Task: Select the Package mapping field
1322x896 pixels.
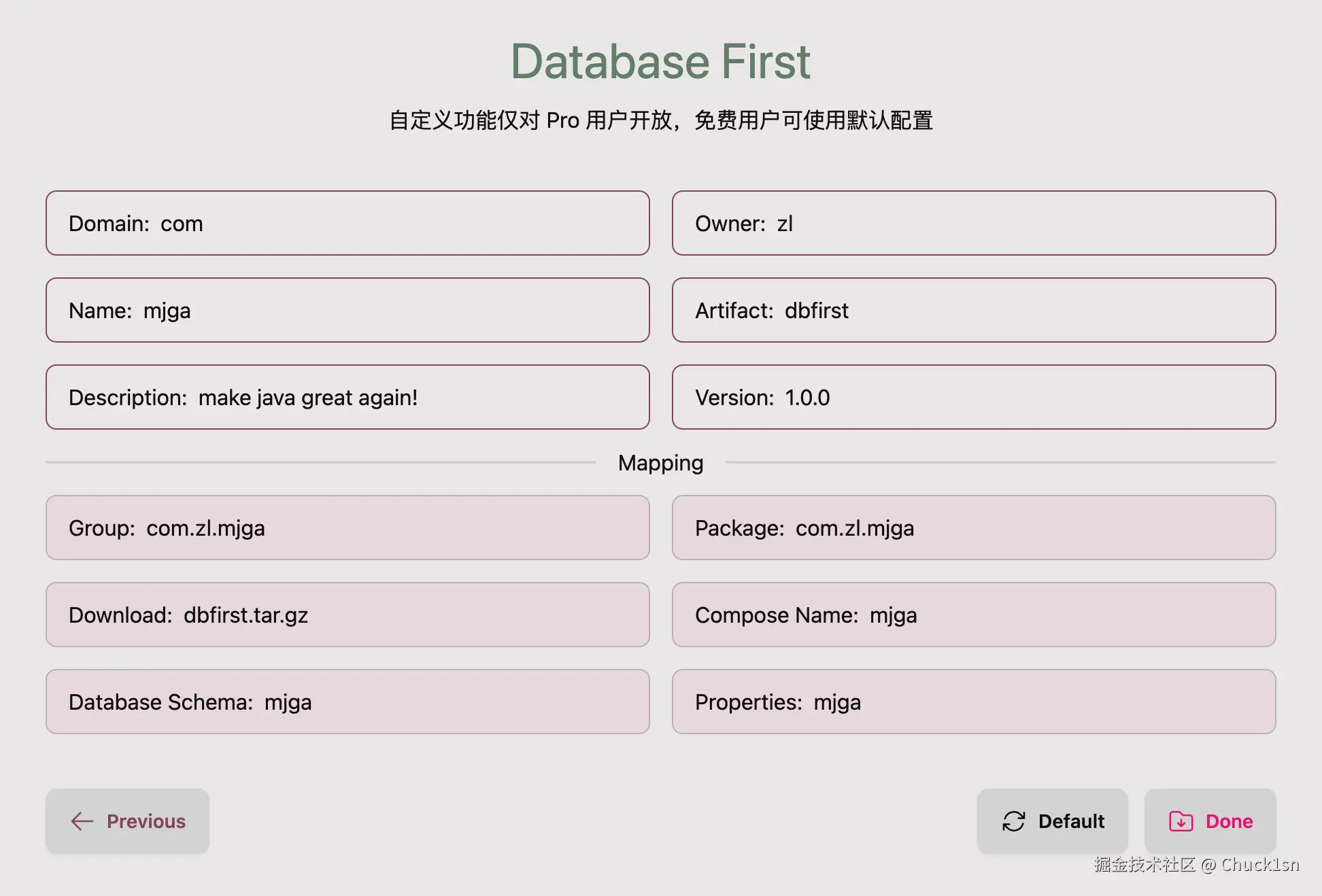Action: coord(974,528)
